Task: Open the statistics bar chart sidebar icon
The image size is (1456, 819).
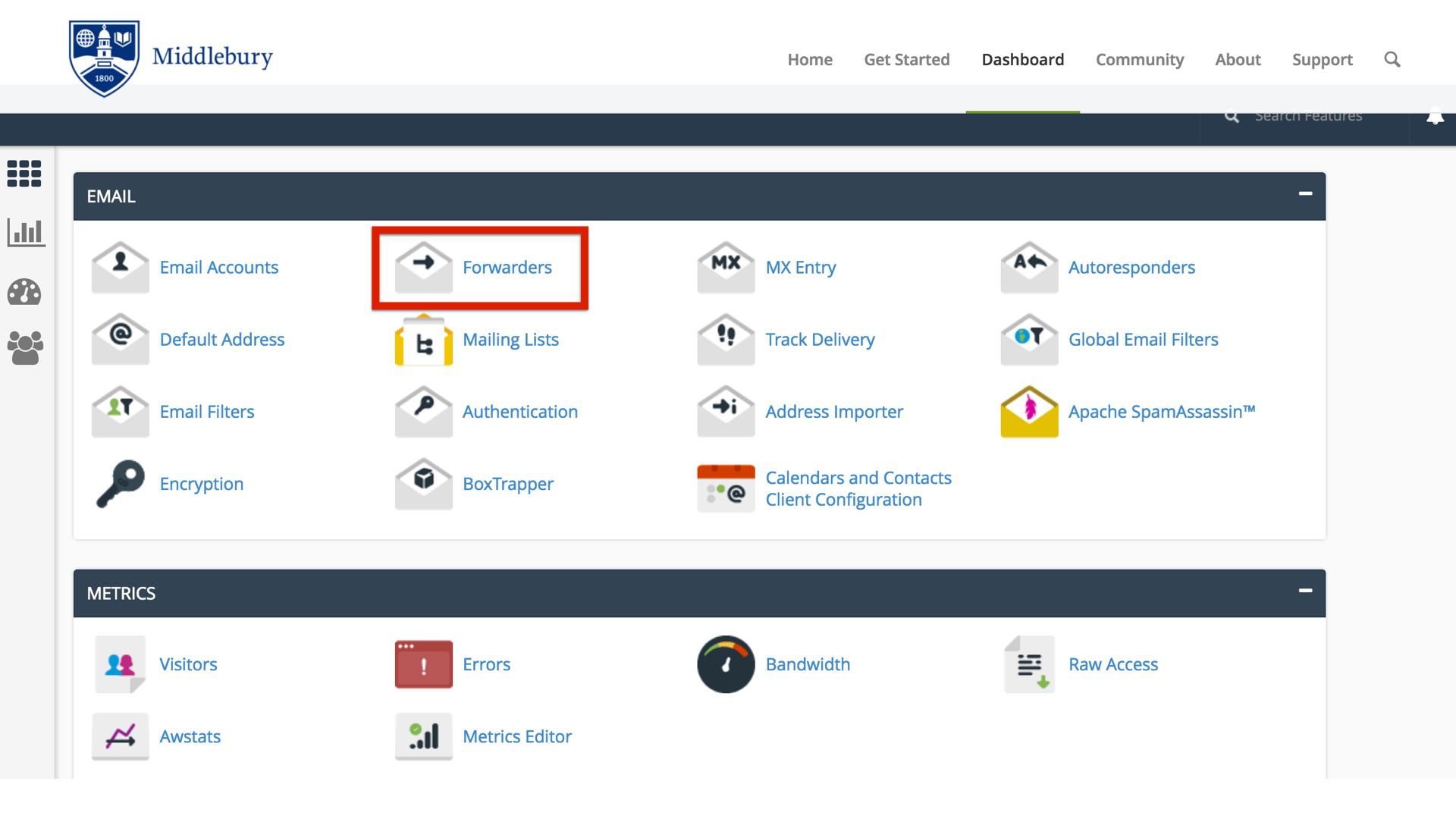Action: click(26, 232)
